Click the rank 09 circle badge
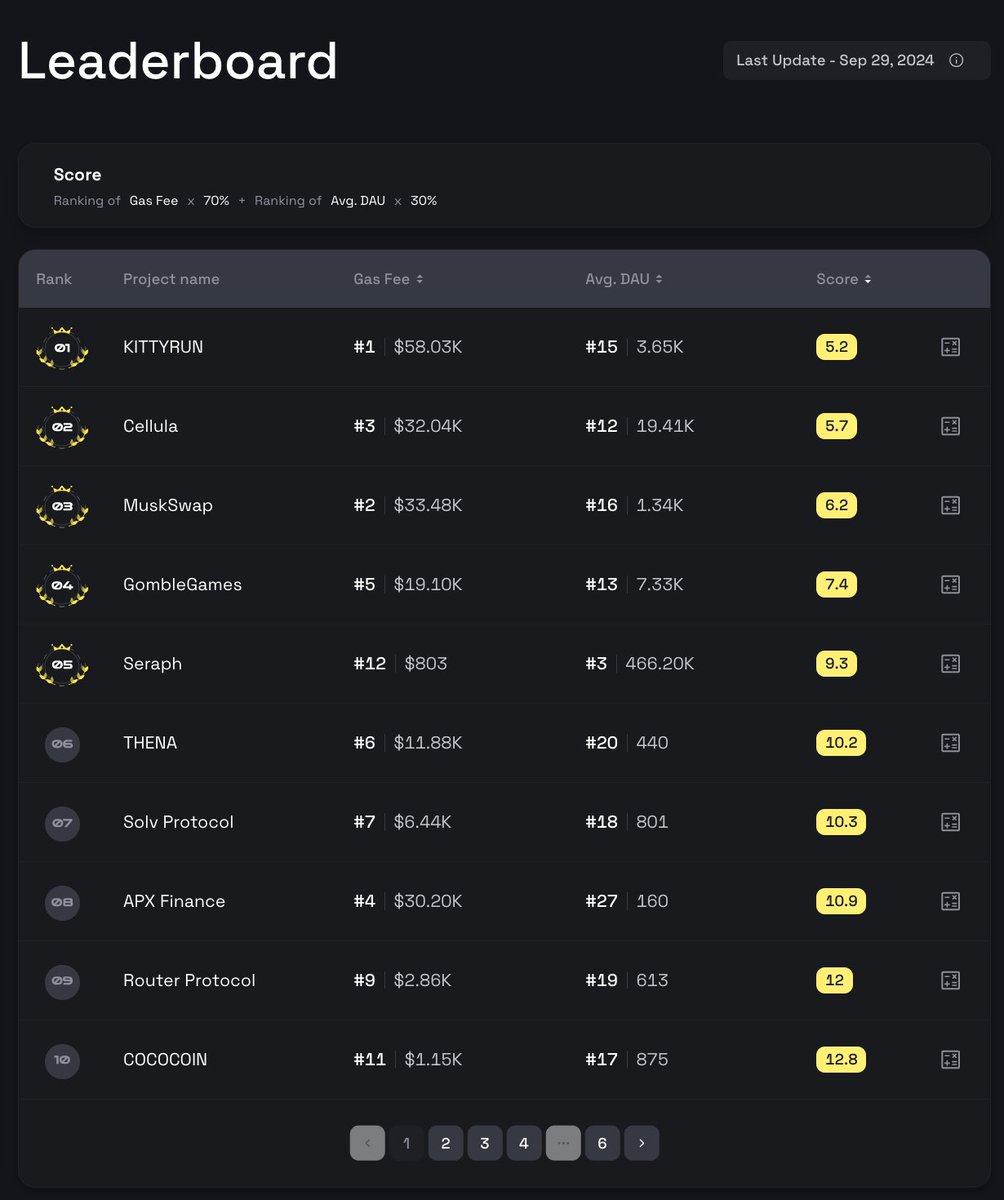The image size is (1004, 1200). [x=62, y=980]
